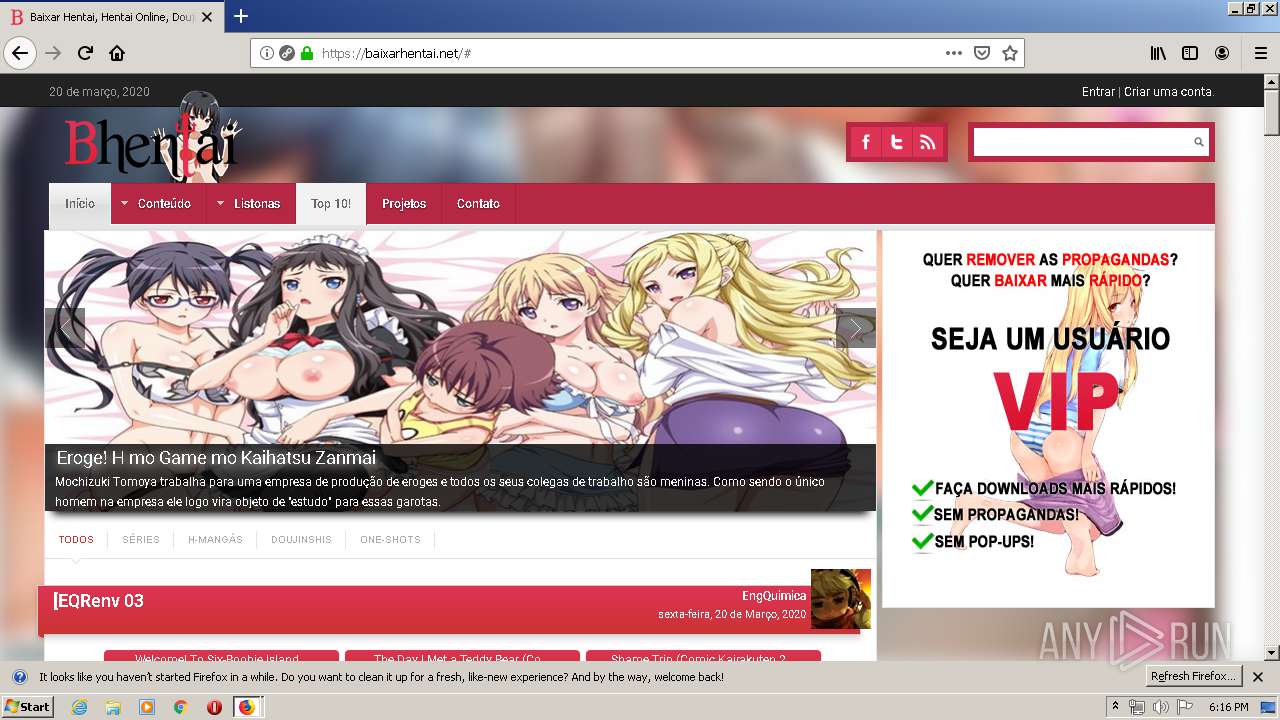The height and width of the screenshot is (720, 1280).
Task: Open the Eroge! H mo Game slide title
Action: click(216, 458)
